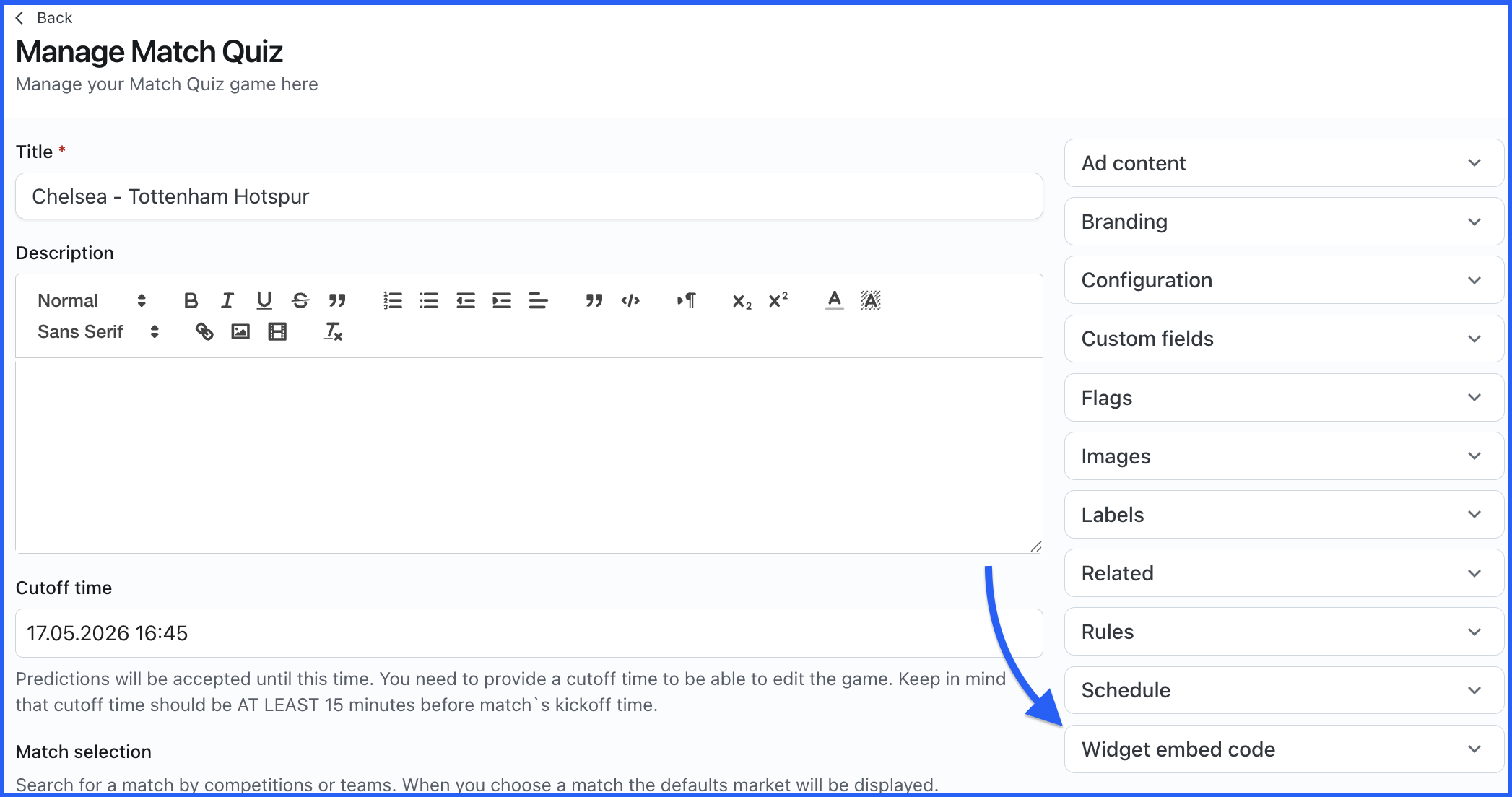Image resolution: width=1512 pixels, height=797 pixels.
Task: Click the underline formatting icon
Action: (264, 300)
